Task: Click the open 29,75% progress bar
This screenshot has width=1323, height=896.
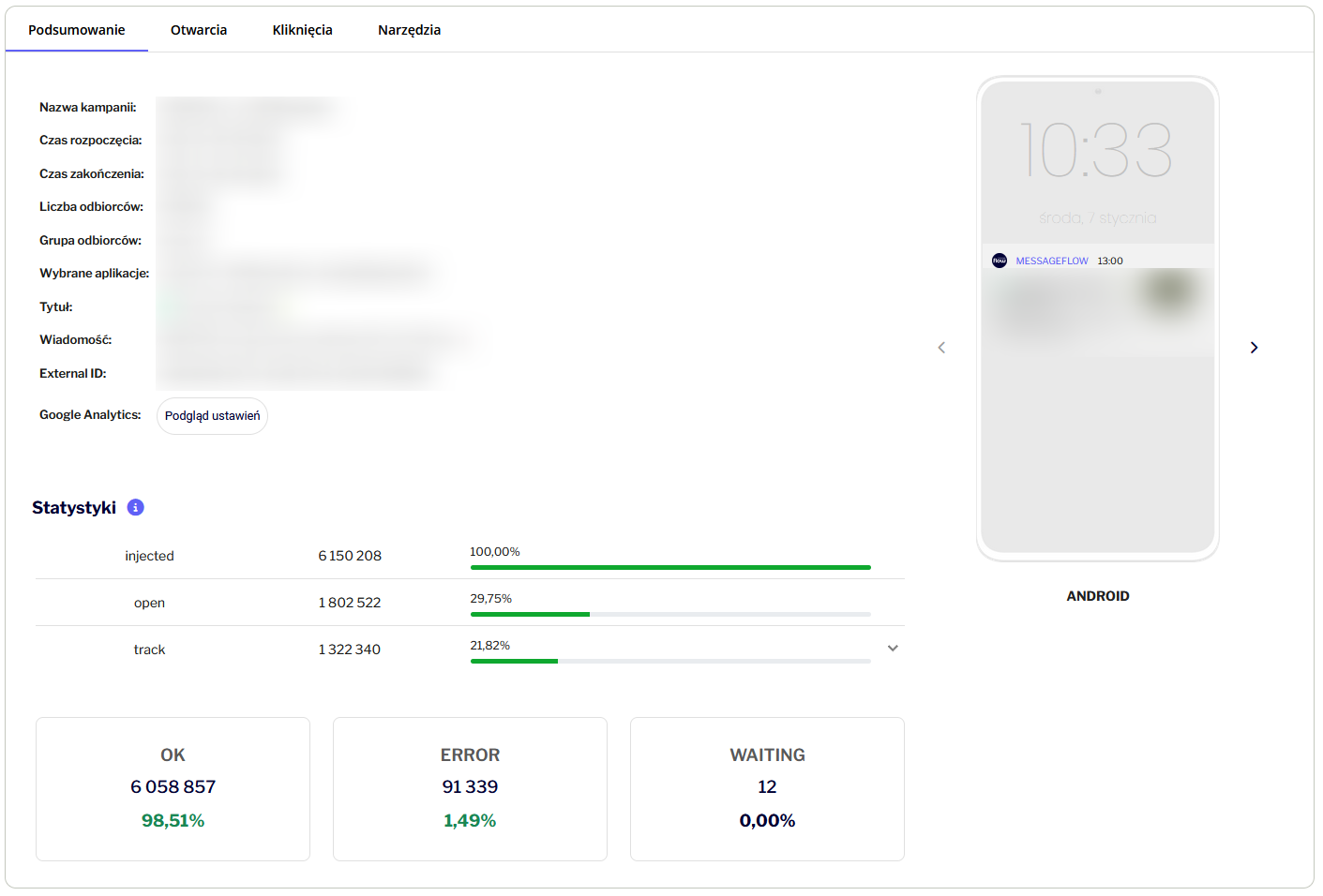Action: pyautogui.click(x=670, y=614)
